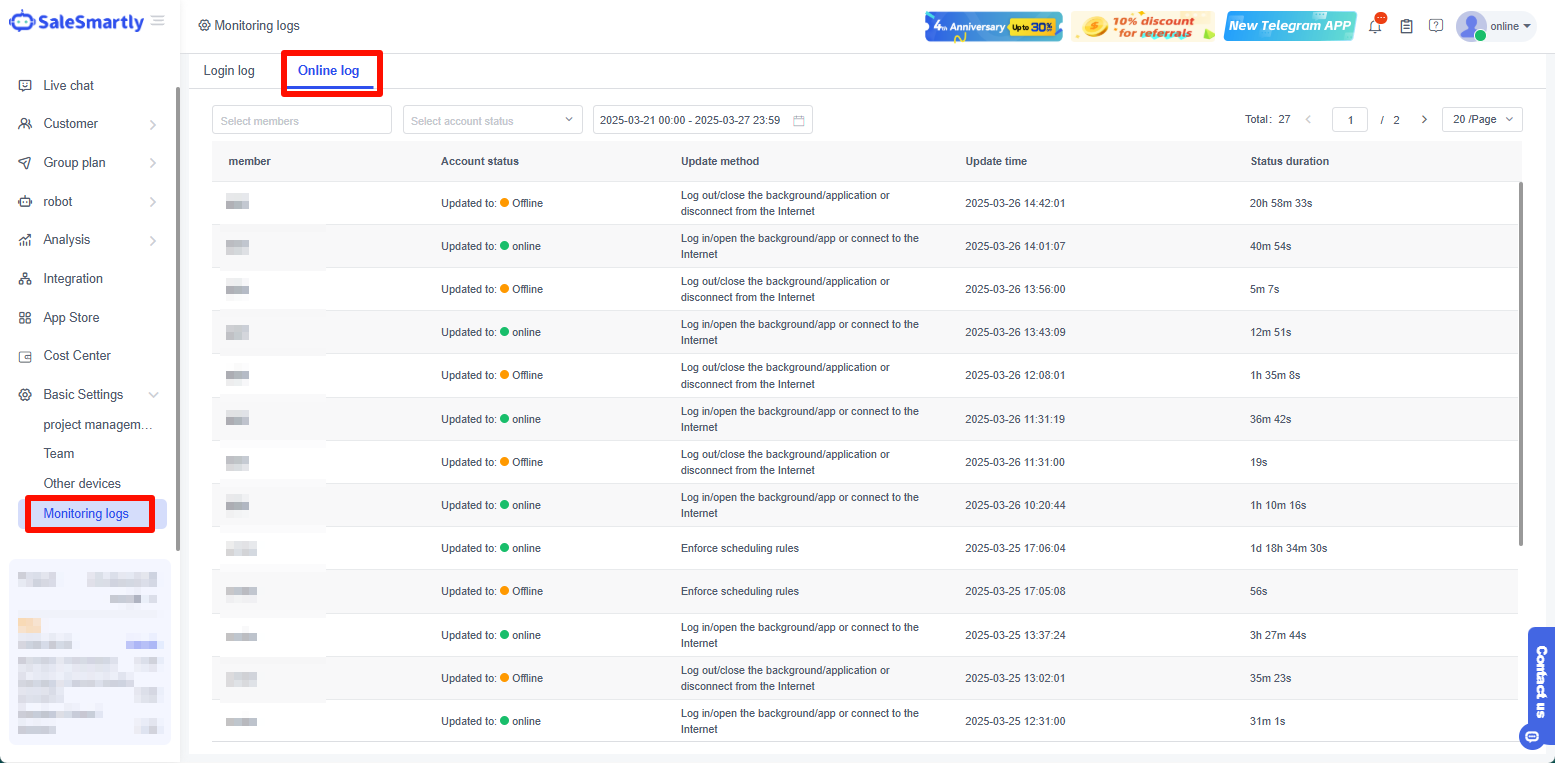This screenshot has height=763, width=1555.
Task: Open calendar icon in date range field
Action: point(799,121)
